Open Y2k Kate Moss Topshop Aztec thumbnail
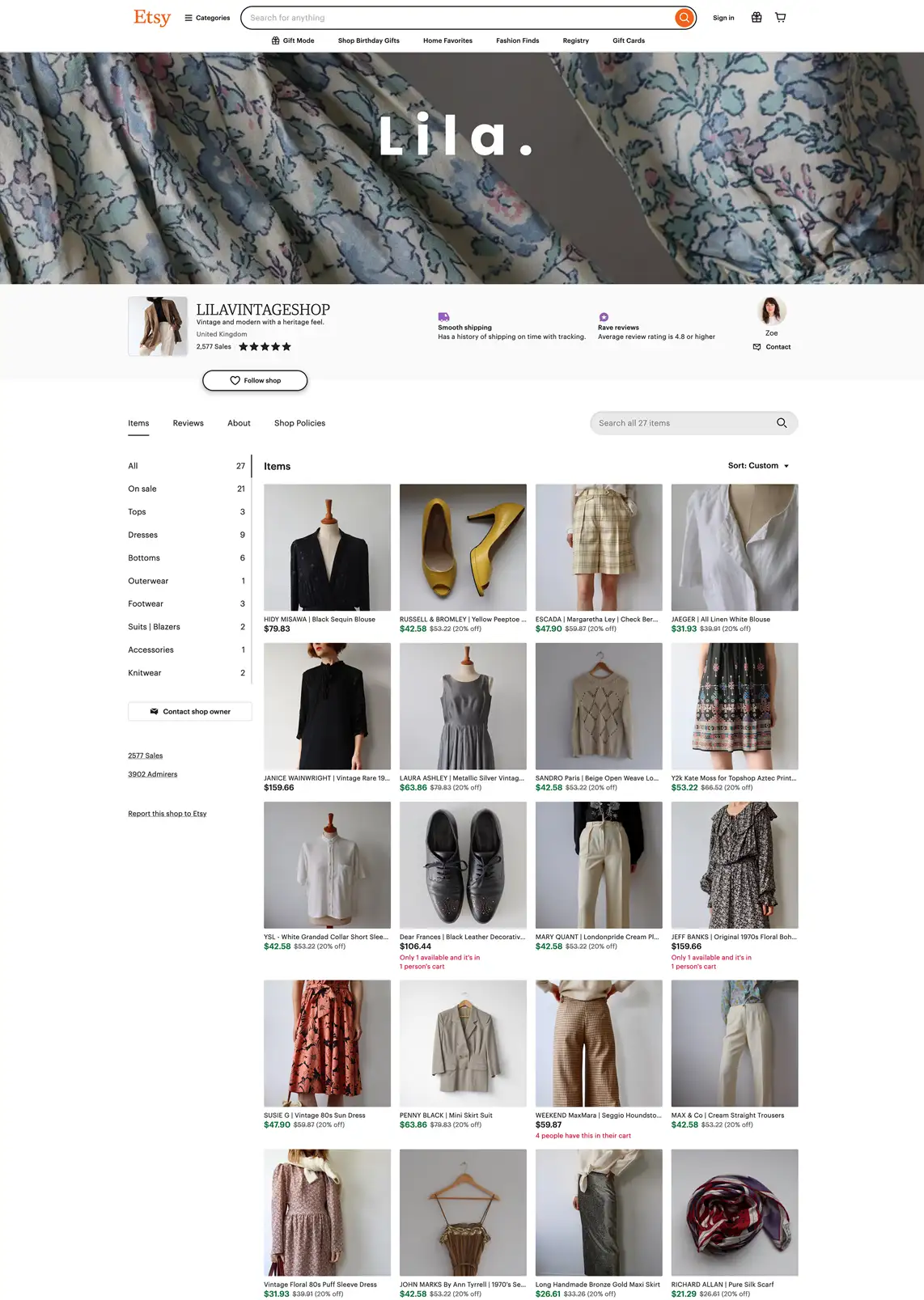Screen dimensions: 924x1300 coord(735,706)
